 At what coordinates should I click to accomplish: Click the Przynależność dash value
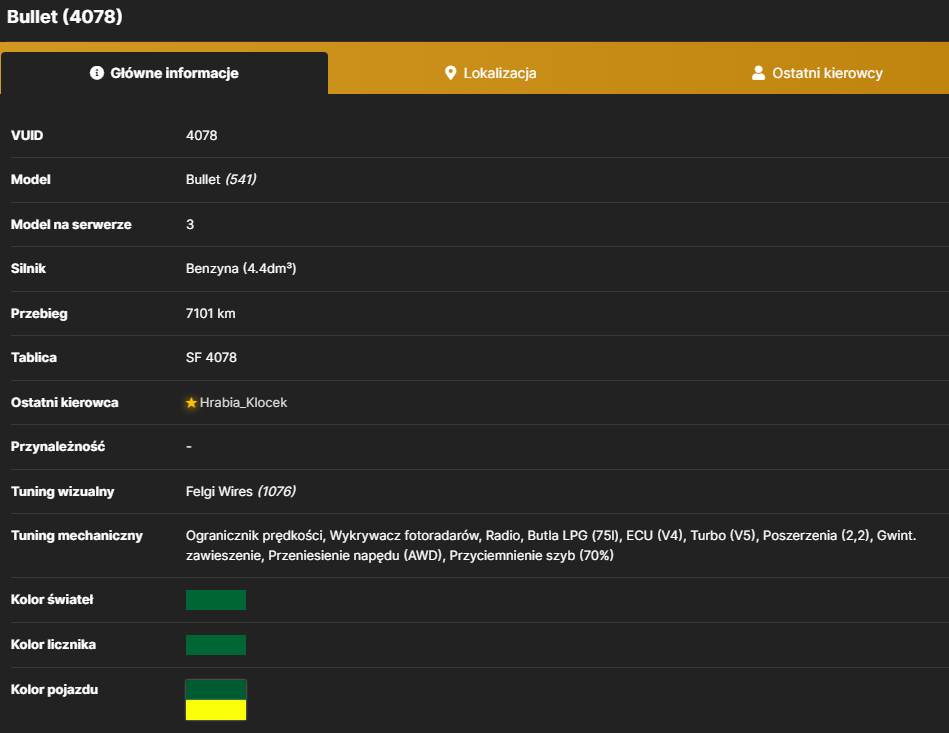coord(189,447)
